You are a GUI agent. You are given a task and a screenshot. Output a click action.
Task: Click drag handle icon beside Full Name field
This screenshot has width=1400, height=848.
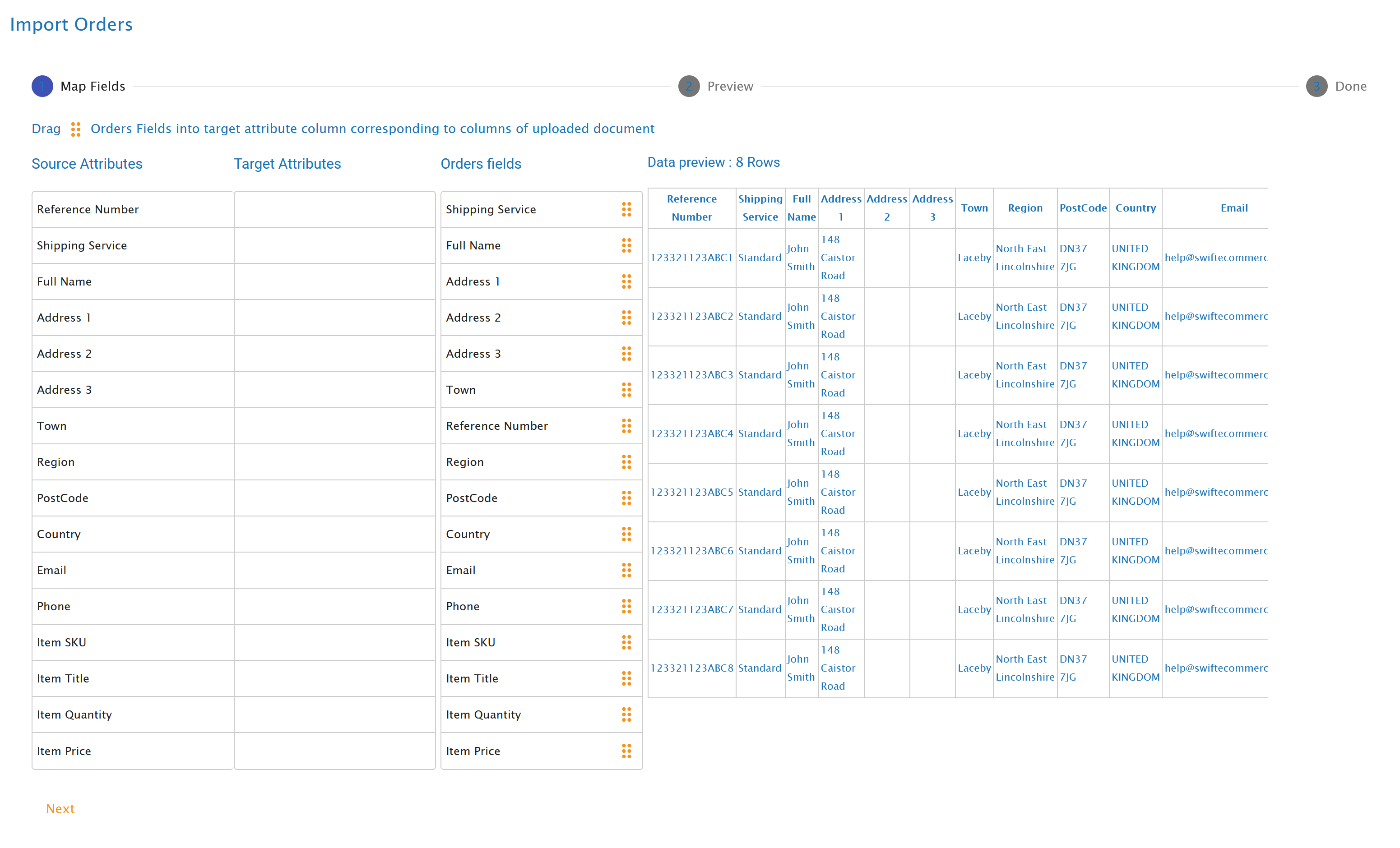pyautogui.click(x=626, y=245)
